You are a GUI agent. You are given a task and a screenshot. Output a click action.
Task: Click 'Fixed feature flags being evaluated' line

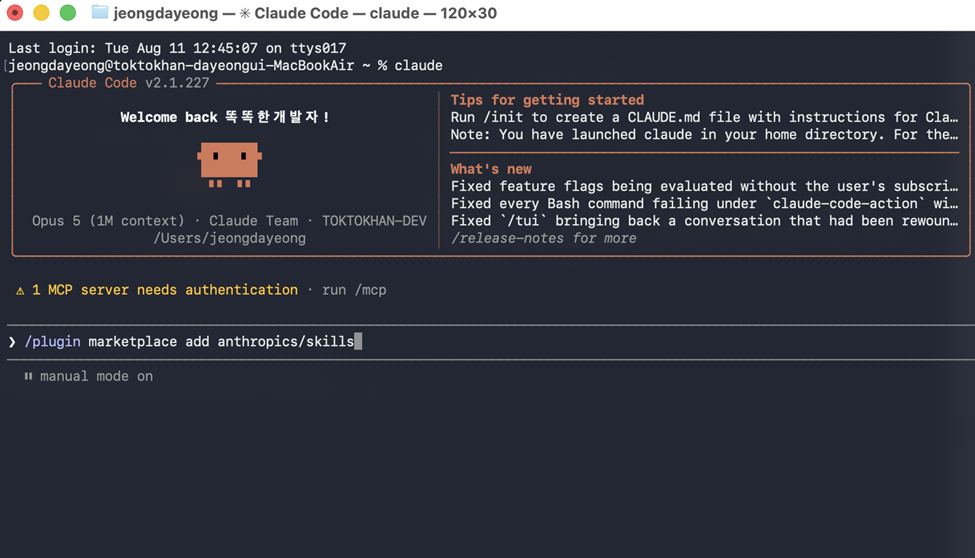[x=705, y=187]
